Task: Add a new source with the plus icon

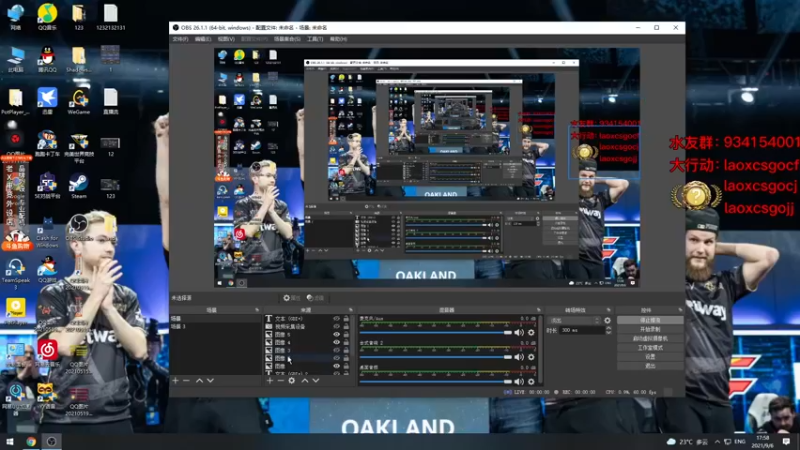Action: tap(270, 381)
